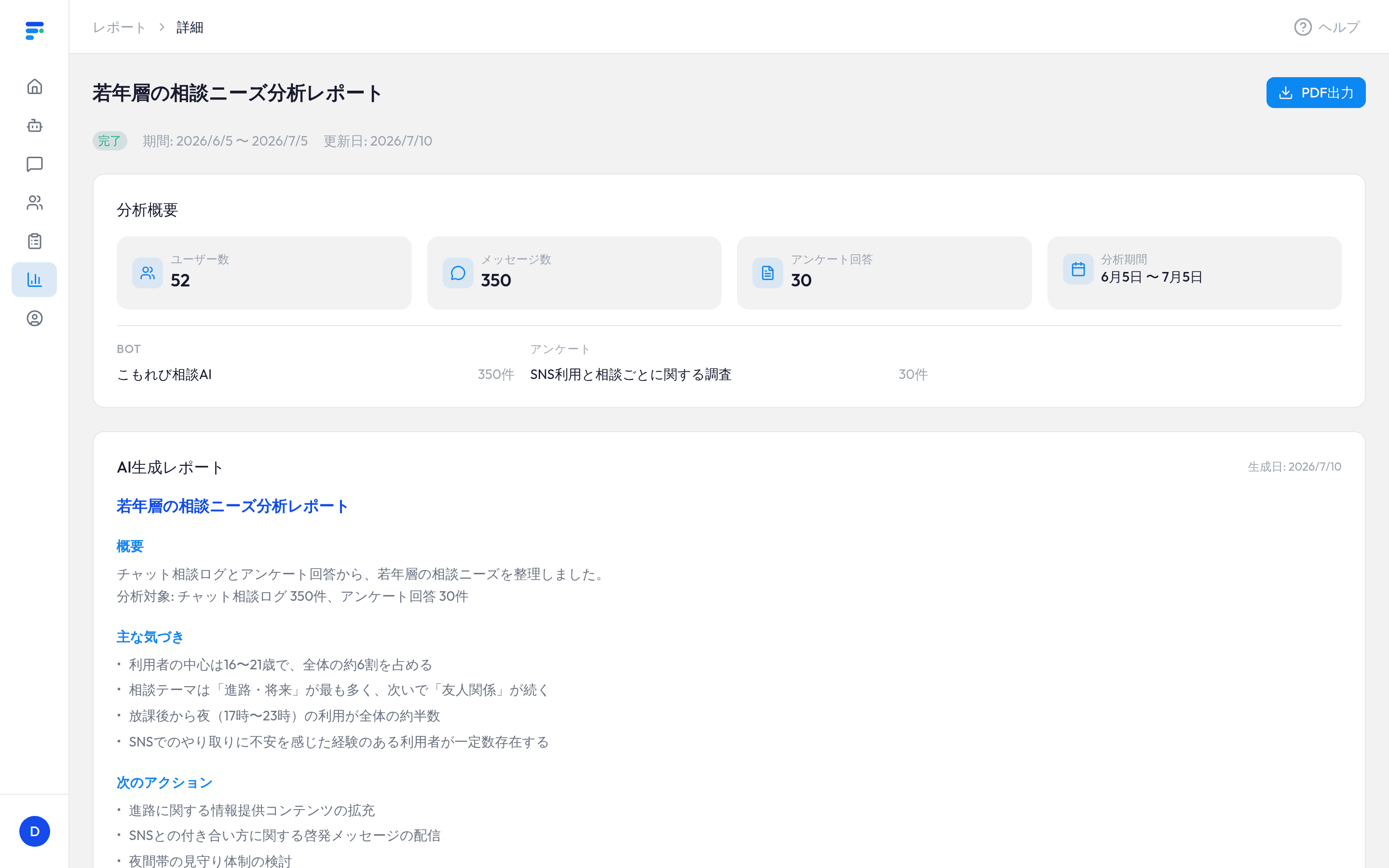The height and width of the screenshot is (868, 1389).
Task: Click the ユーザー数 value 52
Action: click(180, 280)
